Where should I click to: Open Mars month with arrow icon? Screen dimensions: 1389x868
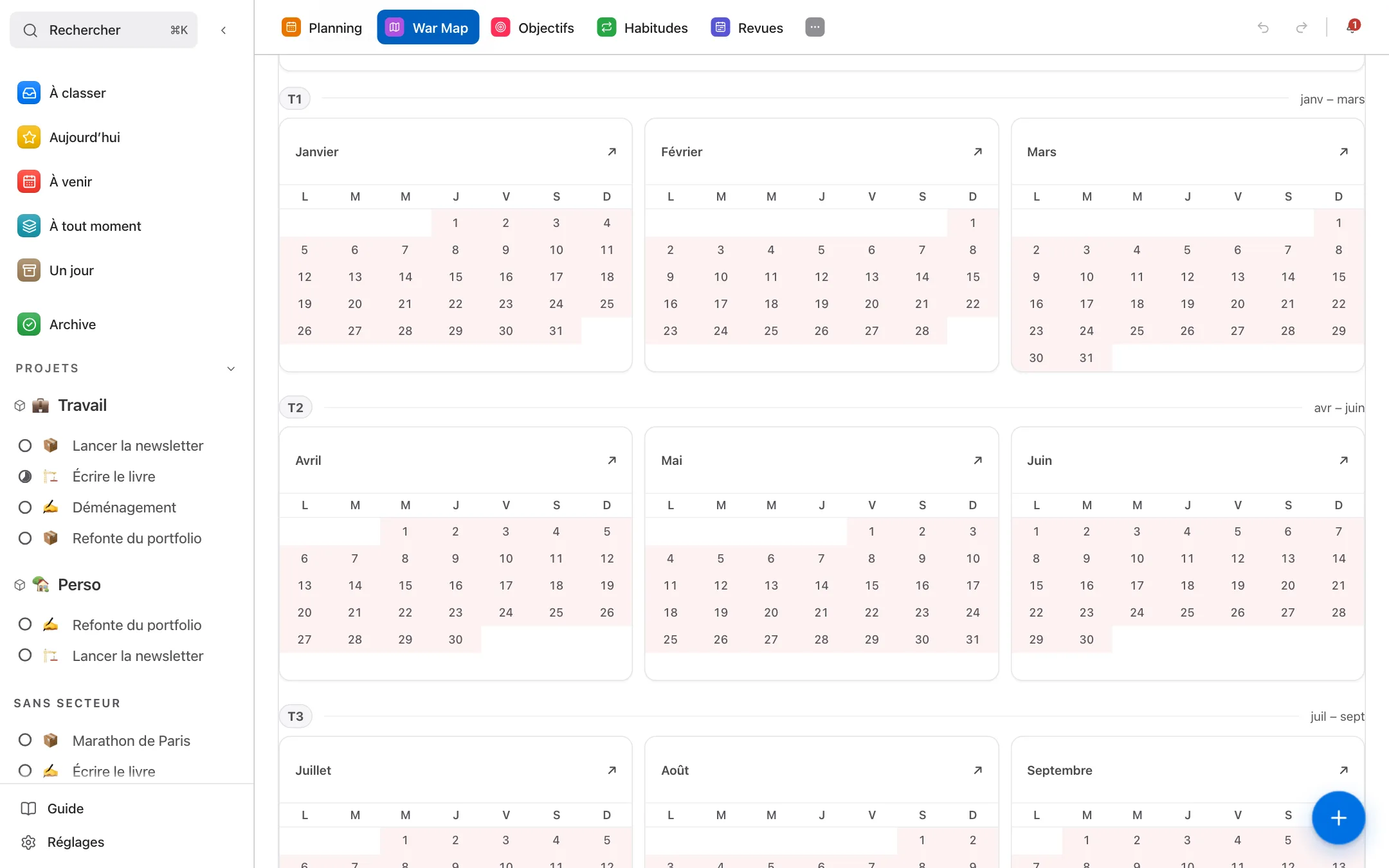point(1343,152)
